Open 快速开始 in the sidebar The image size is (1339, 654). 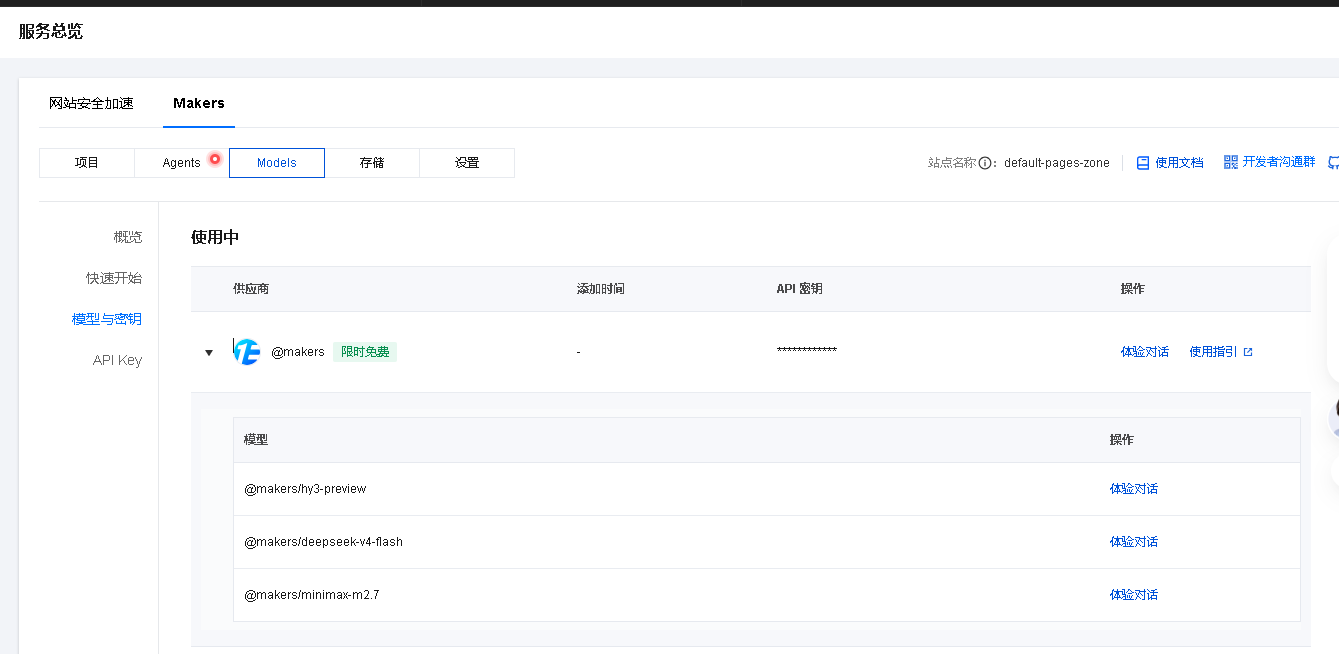coord(114,278)
